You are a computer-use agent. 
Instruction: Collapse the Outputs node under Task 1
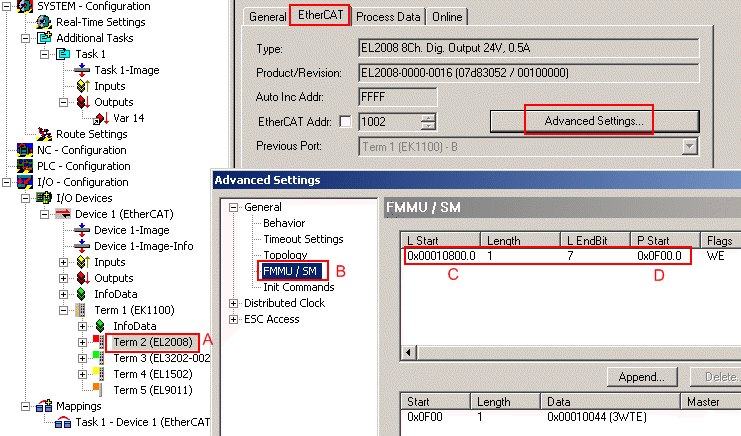[63, 102]
